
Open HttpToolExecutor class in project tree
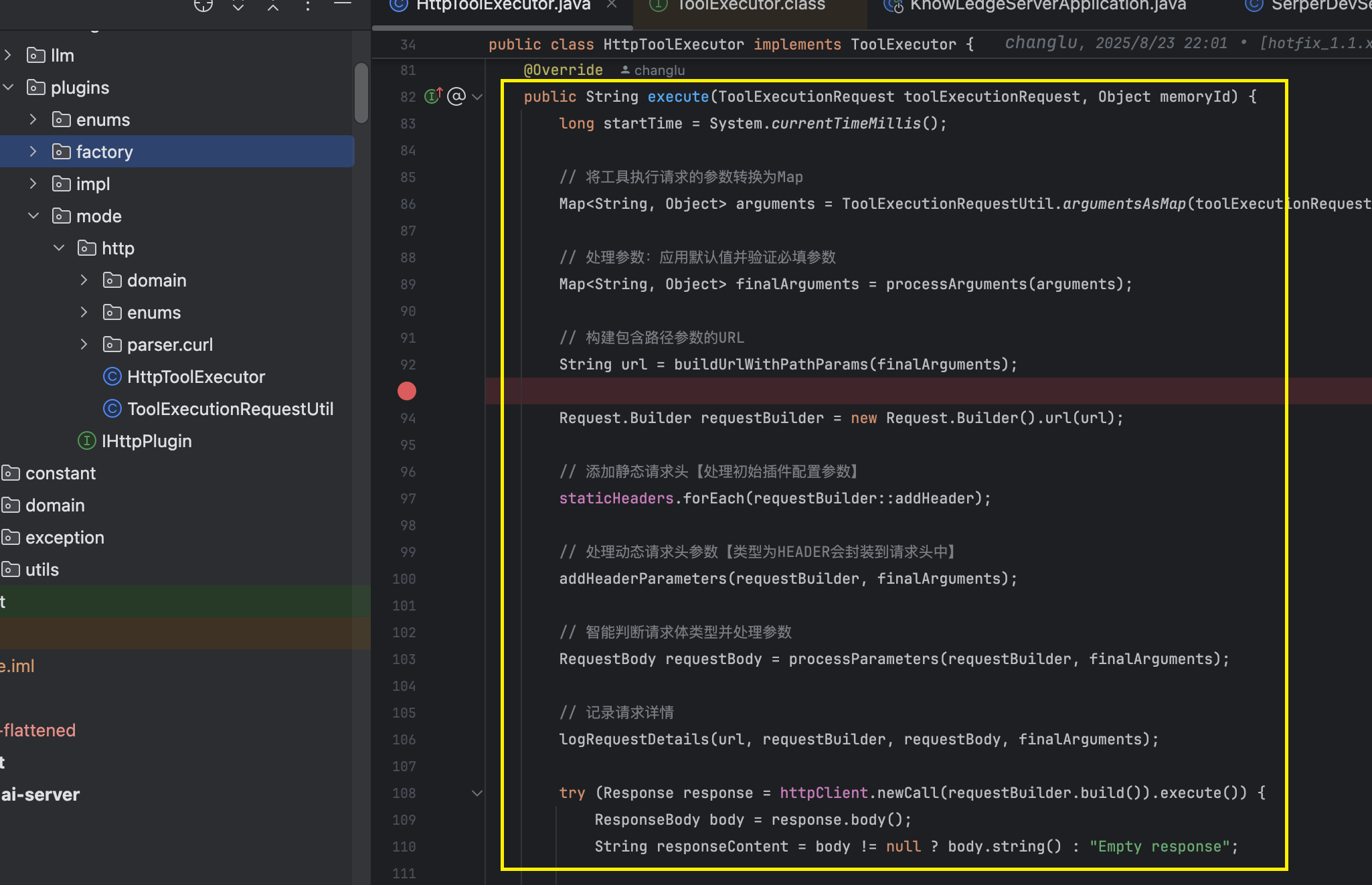(195, 377)
